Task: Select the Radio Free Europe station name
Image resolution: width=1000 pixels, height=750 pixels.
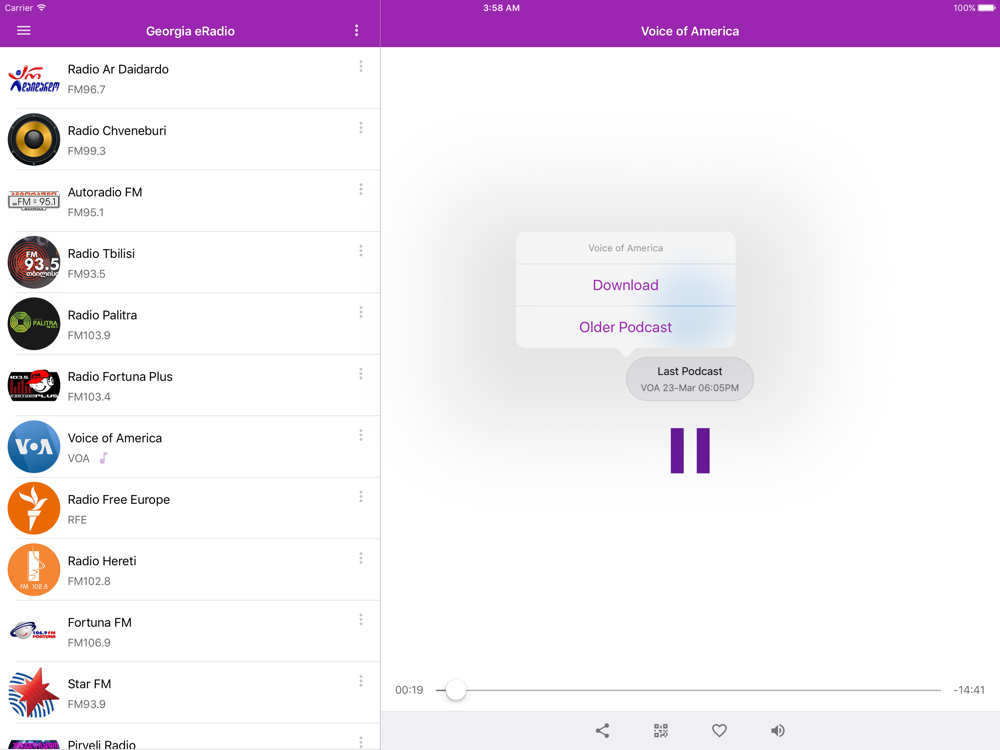Action: tap(119, 499)
